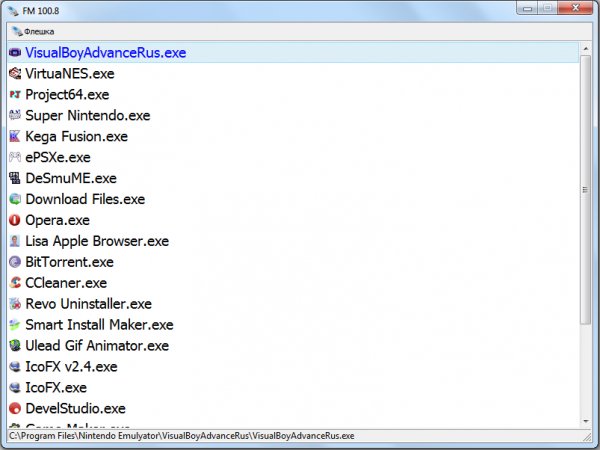
Task: Open the Флешка menu
Action: click(x=33, y=31)
